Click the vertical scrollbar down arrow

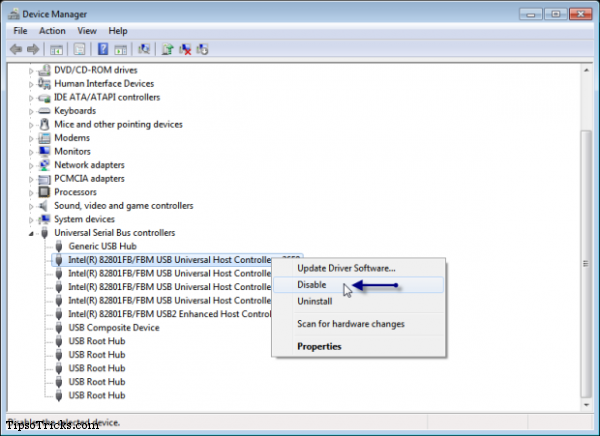click(x=586, y=405)
